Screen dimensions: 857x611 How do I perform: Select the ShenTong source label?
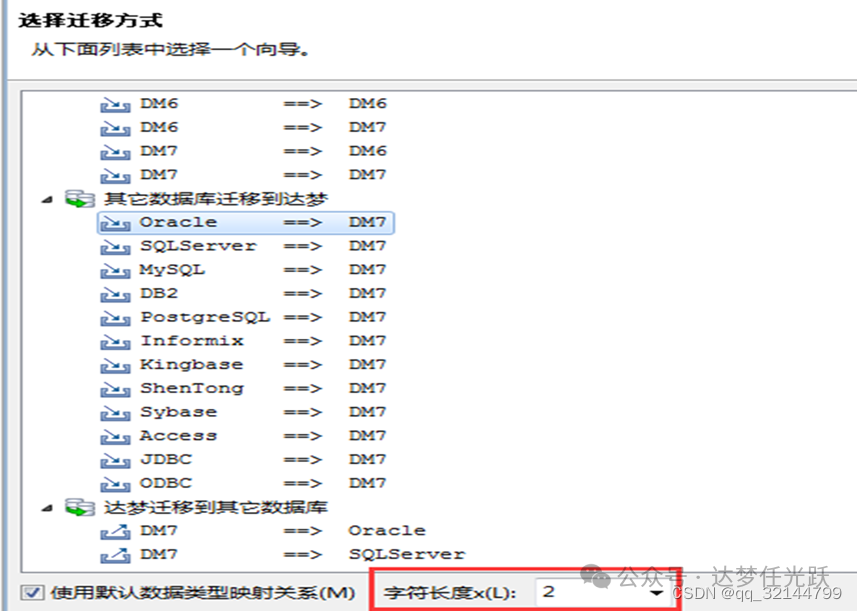pos(192,389)
